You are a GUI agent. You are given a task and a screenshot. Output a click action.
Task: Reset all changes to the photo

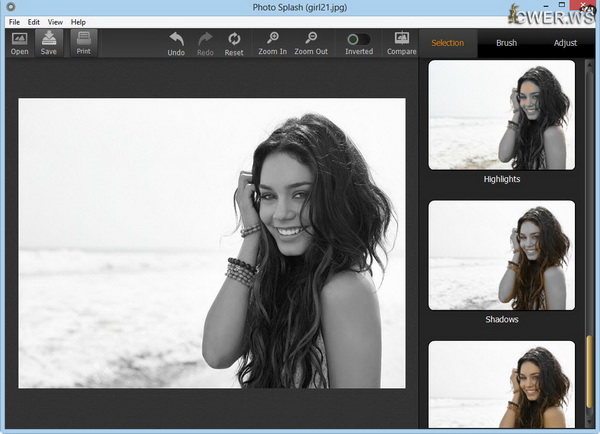click(x=234, y=44)
